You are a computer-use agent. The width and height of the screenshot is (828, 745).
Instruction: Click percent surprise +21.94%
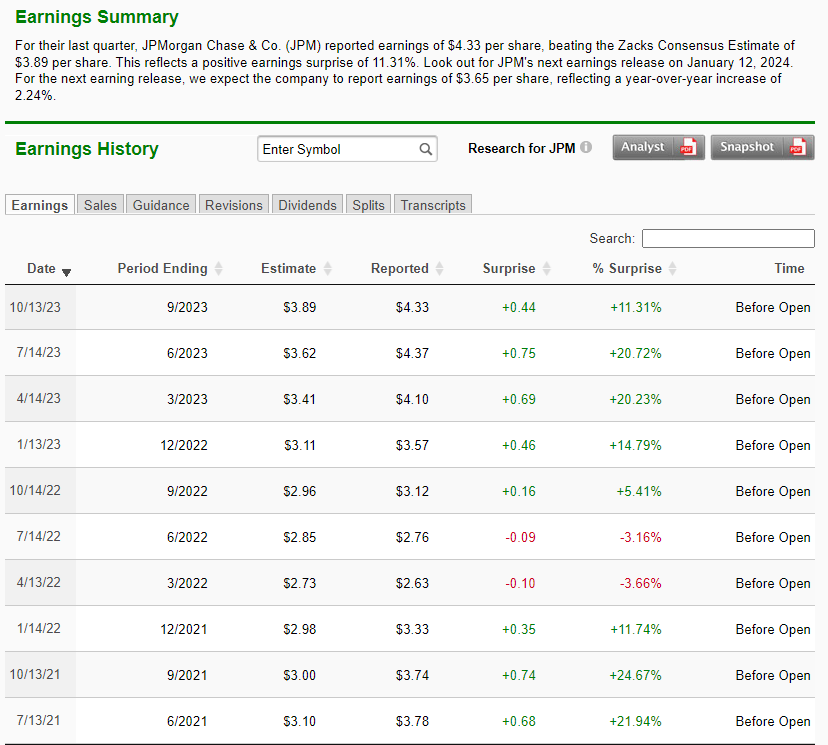635,721
